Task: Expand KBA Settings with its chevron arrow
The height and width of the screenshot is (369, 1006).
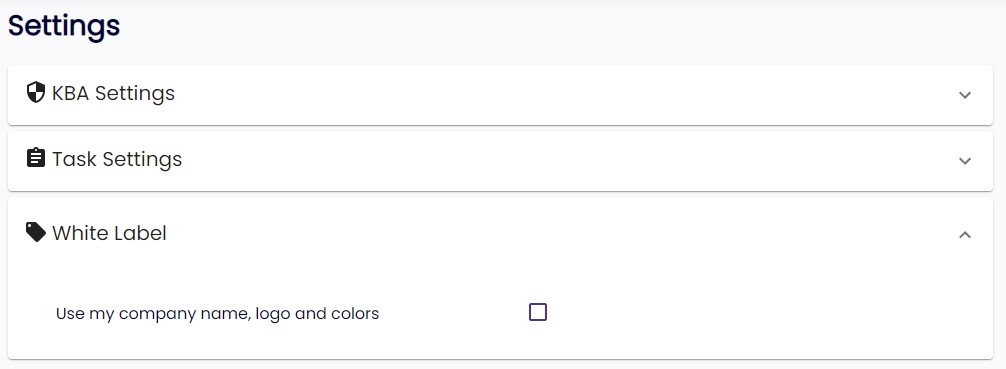Action: (x=964, y=95)
